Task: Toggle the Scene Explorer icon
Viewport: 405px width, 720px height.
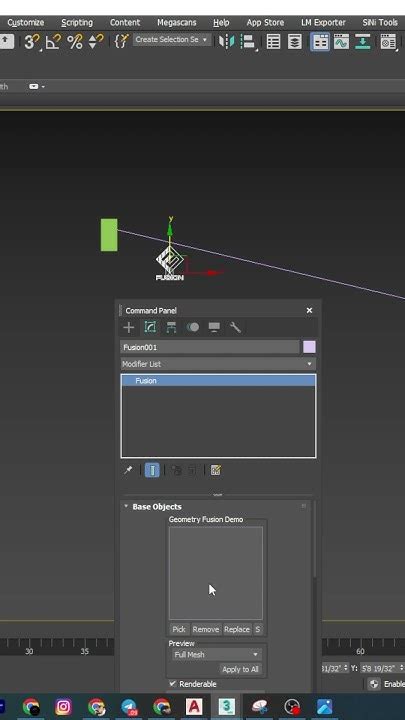Action: tap(274, 42)
